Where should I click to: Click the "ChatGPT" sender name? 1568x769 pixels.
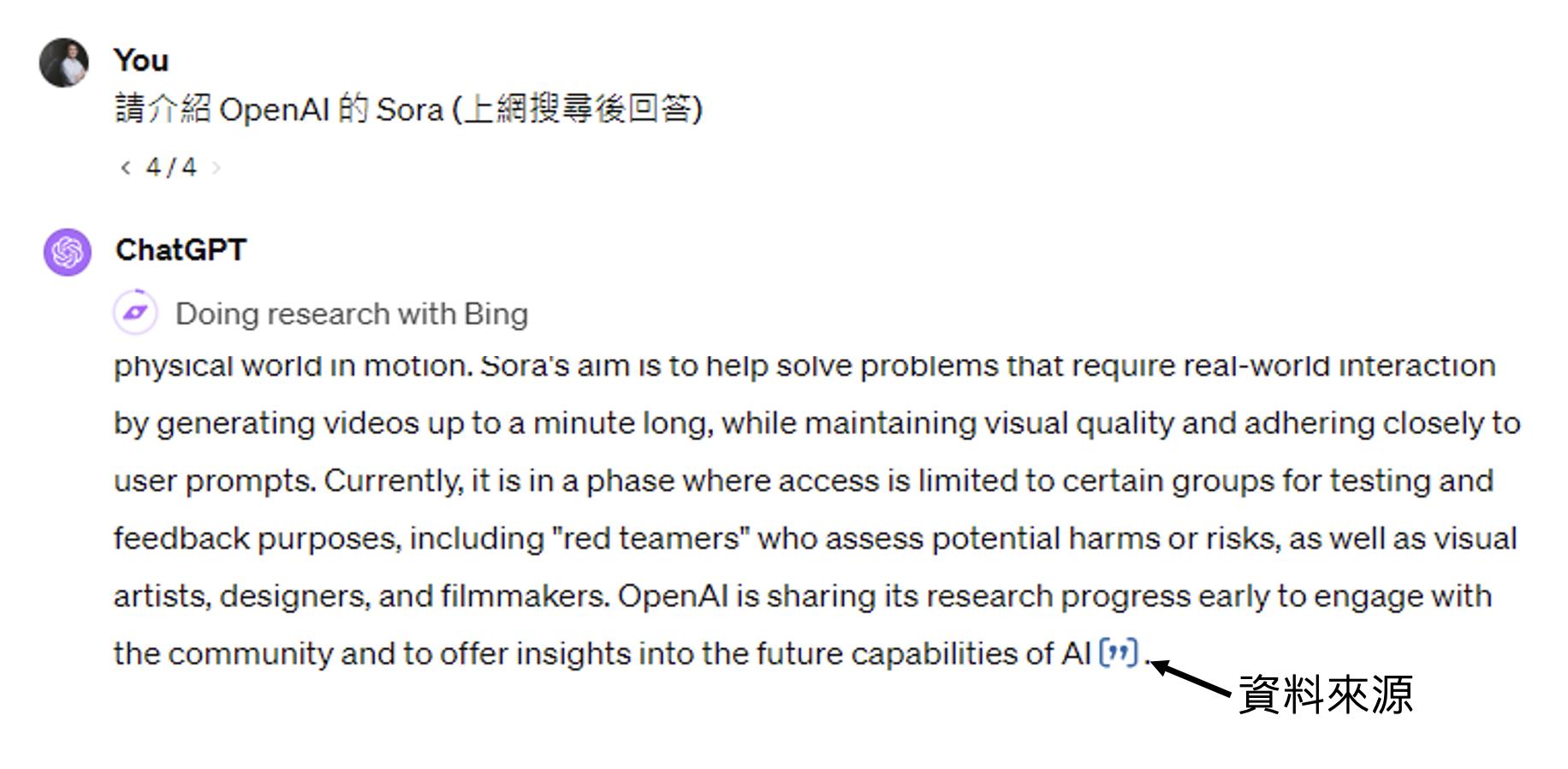coord(181,250)
